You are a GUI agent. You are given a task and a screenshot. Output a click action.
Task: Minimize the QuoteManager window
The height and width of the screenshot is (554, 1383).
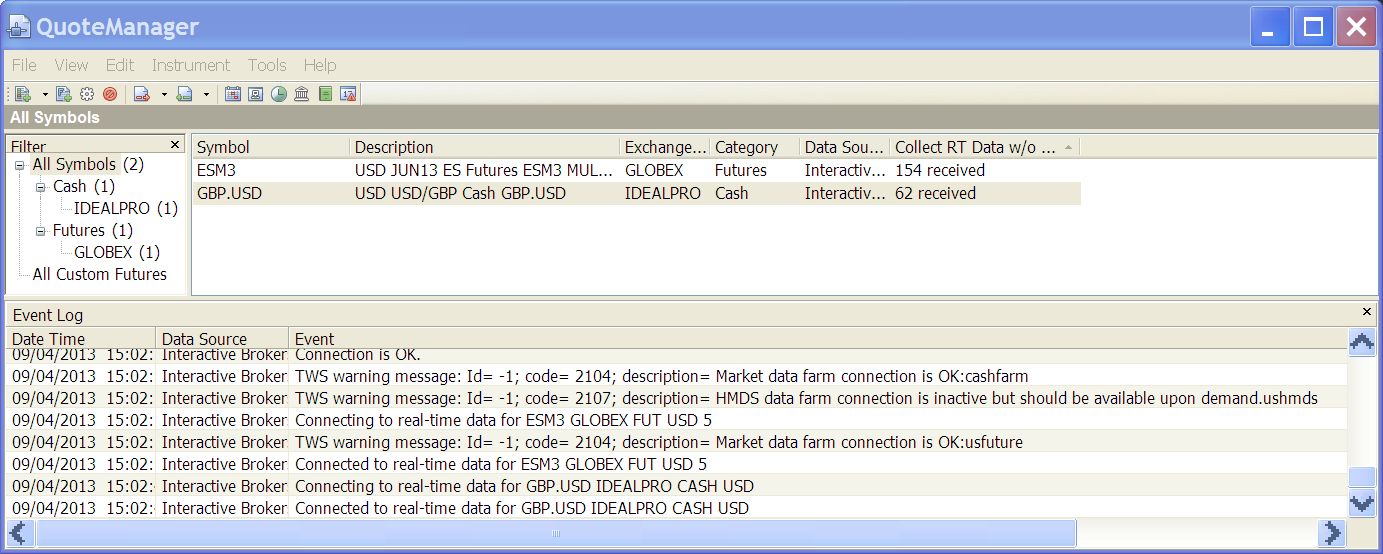pyautogui.click(x=1269, y=27)
